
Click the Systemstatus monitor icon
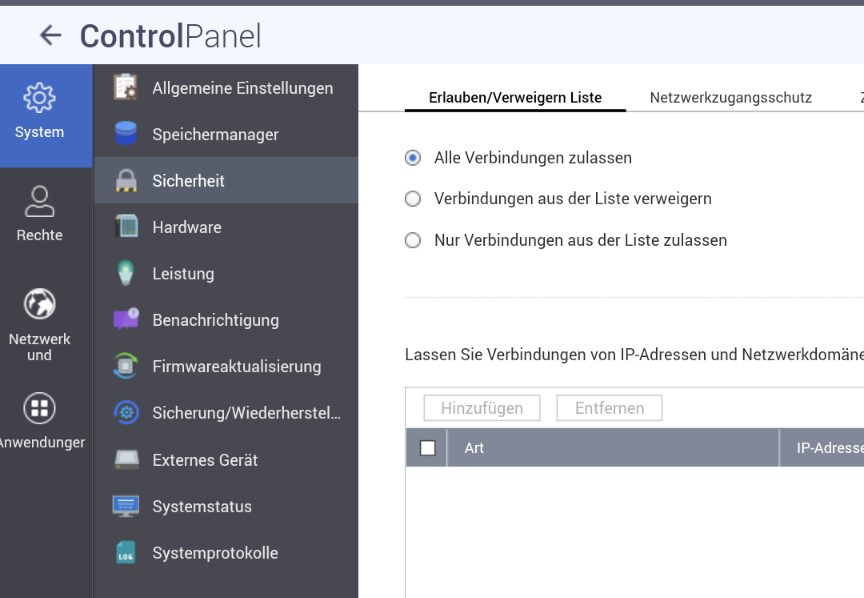[x=126, y=506]
